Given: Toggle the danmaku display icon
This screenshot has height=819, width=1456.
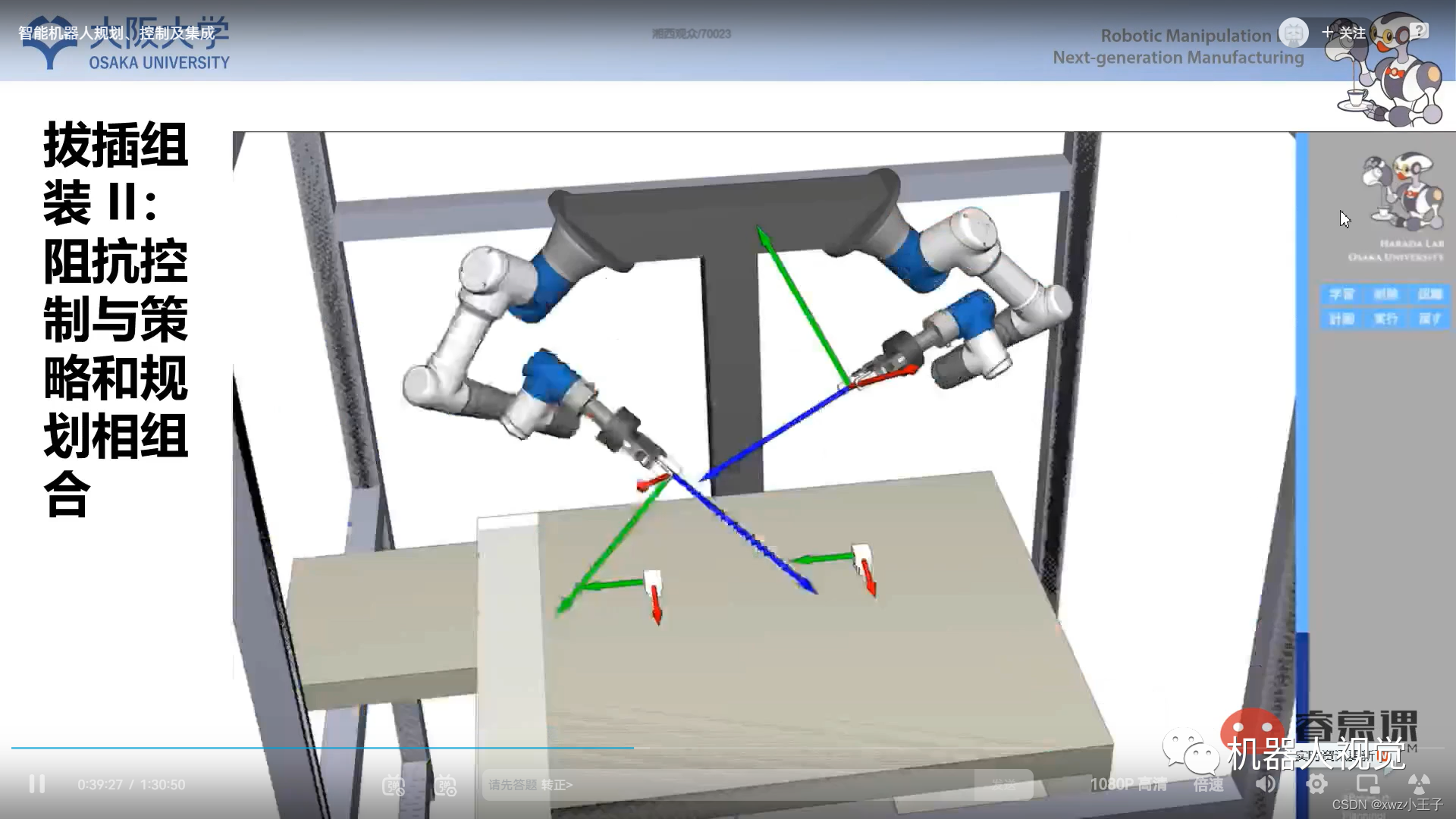Looking at the screenshot, I should [394, 785].
